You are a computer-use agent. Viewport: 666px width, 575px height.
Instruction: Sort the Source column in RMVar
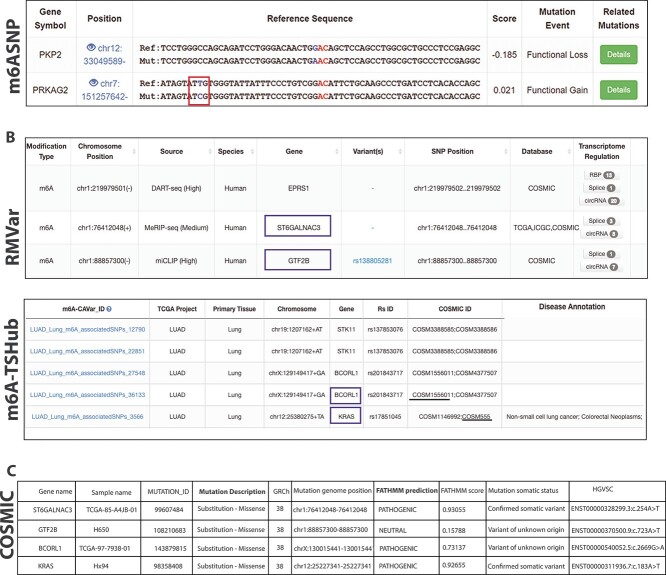tap(210, 152)
